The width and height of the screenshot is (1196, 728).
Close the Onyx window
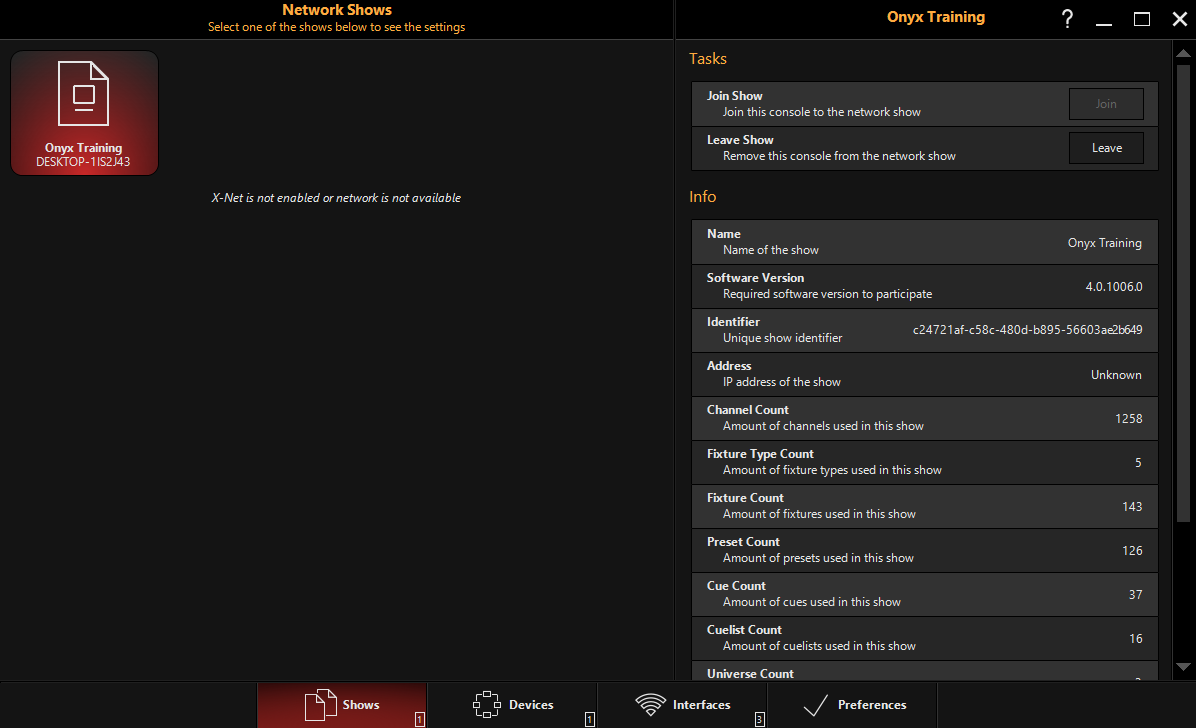coord(1179,19)
